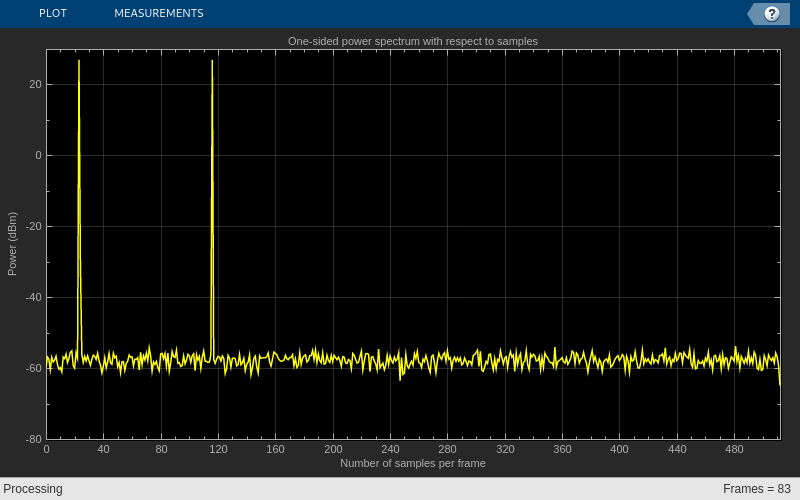The width and height of the screenshot is (800, 500).
Task: Click the x-axis tick label 360
Action: pyautogui.click(x=562, y=449)
